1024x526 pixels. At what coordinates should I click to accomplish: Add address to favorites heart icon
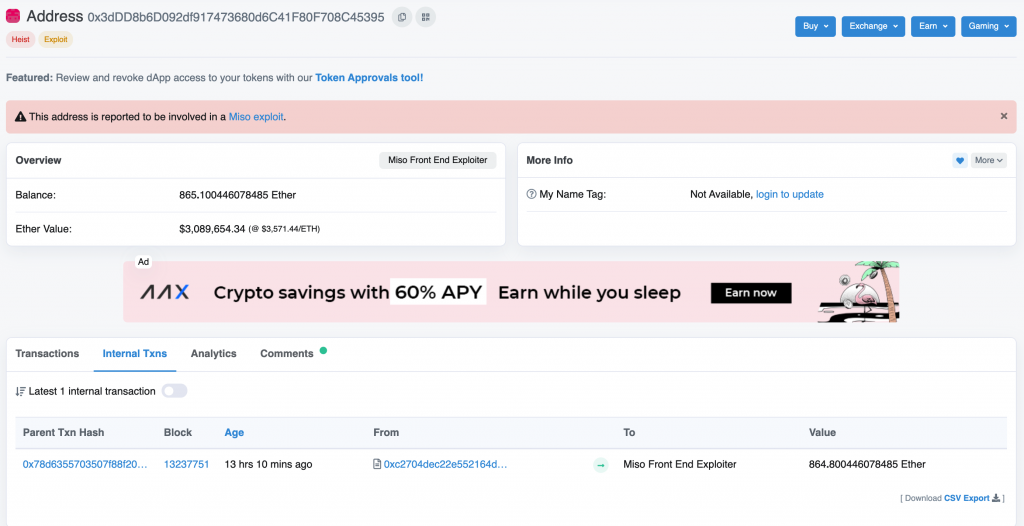959,160
